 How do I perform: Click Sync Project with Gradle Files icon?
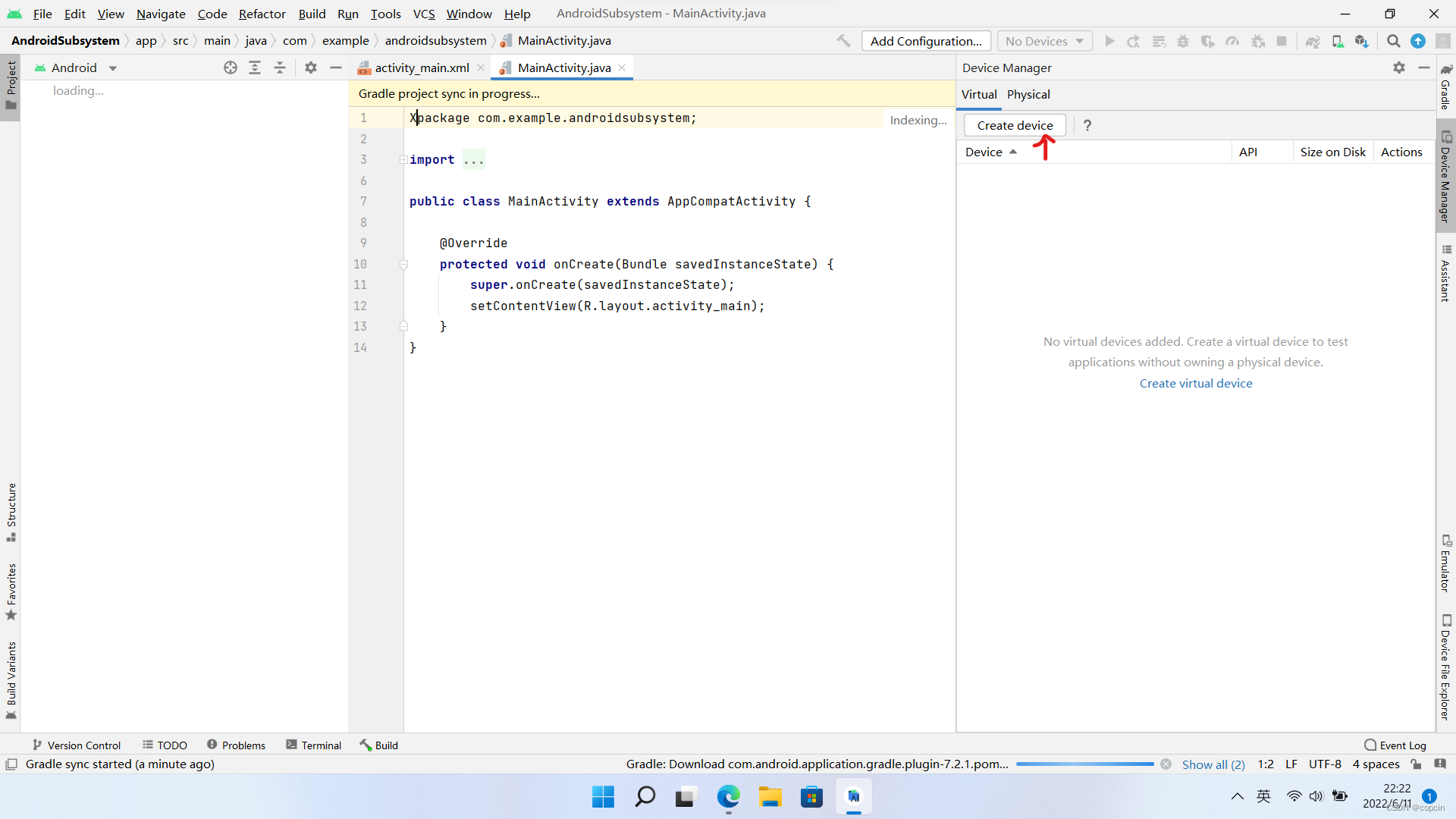click(1313, 41)
